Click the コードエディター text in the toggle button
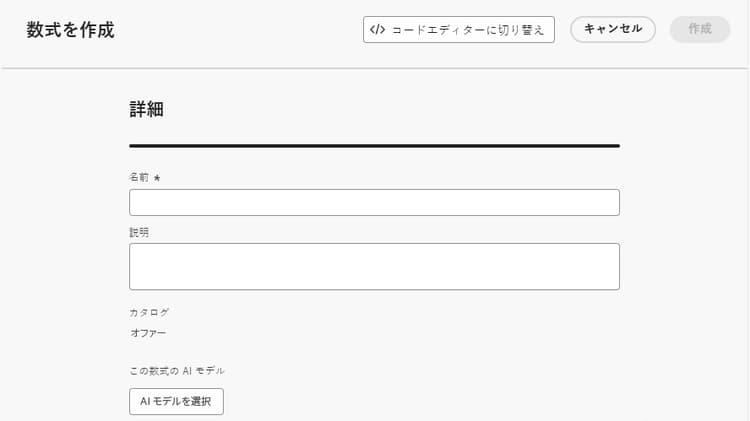Screen dimensions: 750x421 coord(432,30)
